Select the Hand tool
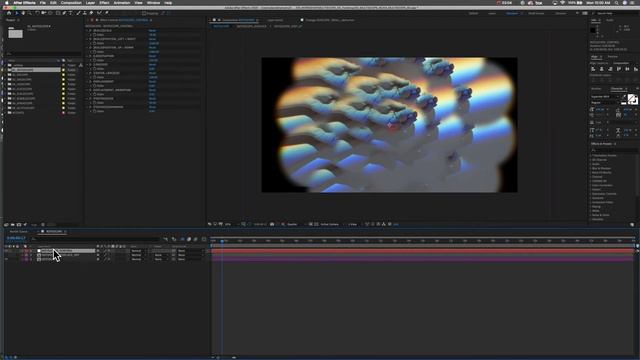The width and height of the screenshot is (640, 360). tap(23, 13)
